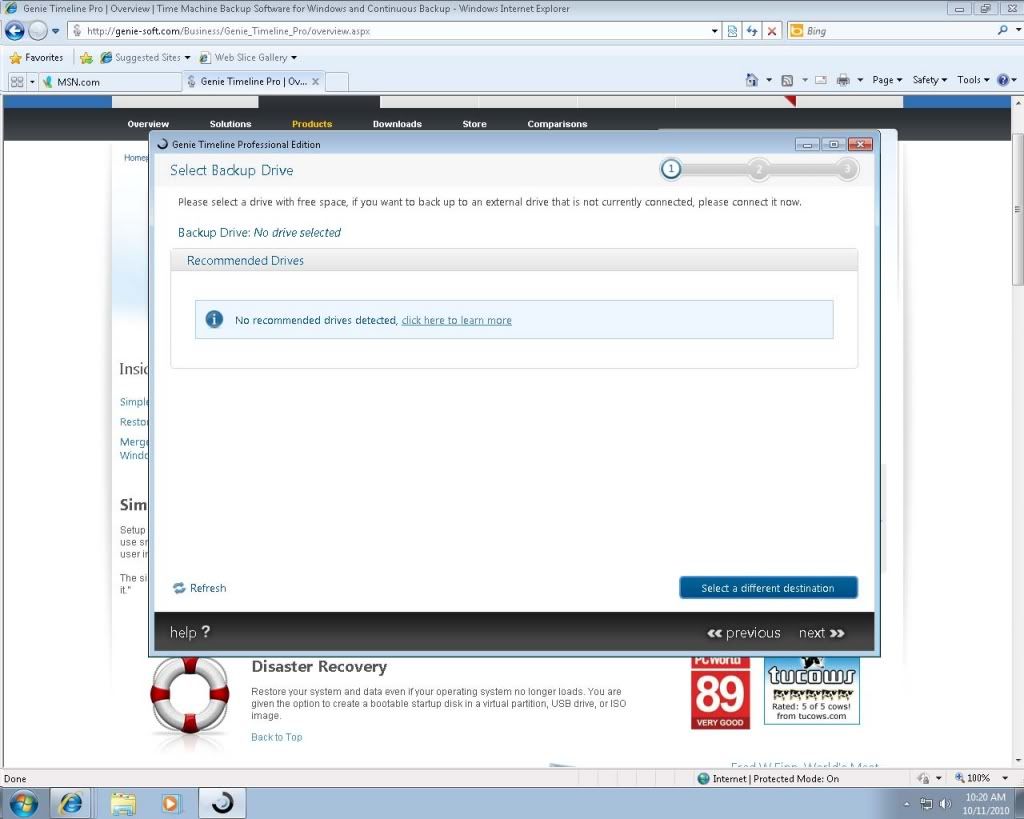The image size is (1024, 819).
Task: Toggle Compatibility View icon in address bar
Action: 733,31
